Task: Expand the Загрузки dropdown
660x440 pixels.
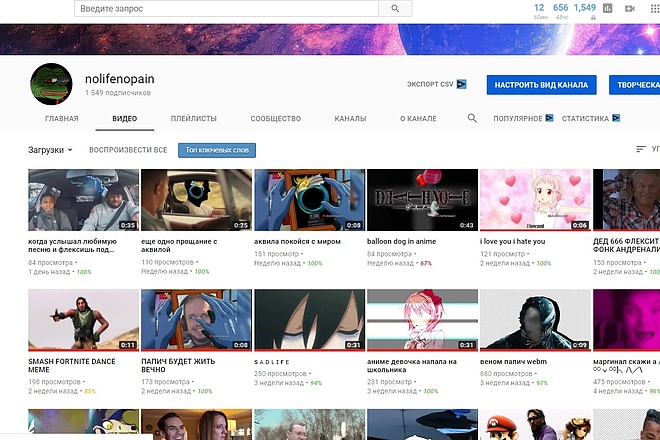Action: pyautogui.click(x=50, y=150)
